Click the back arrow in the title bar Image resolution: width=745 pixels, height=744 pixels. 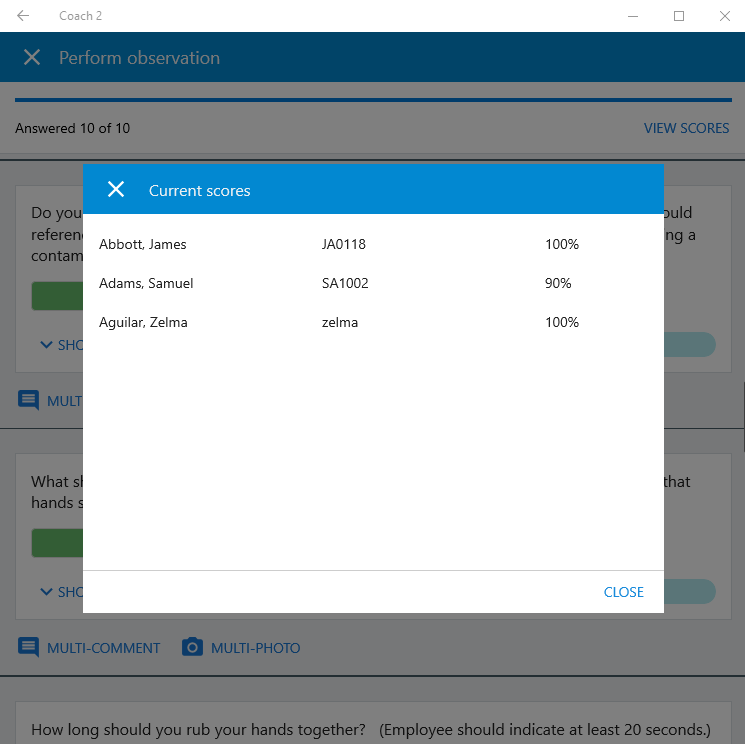coord(23,16)
